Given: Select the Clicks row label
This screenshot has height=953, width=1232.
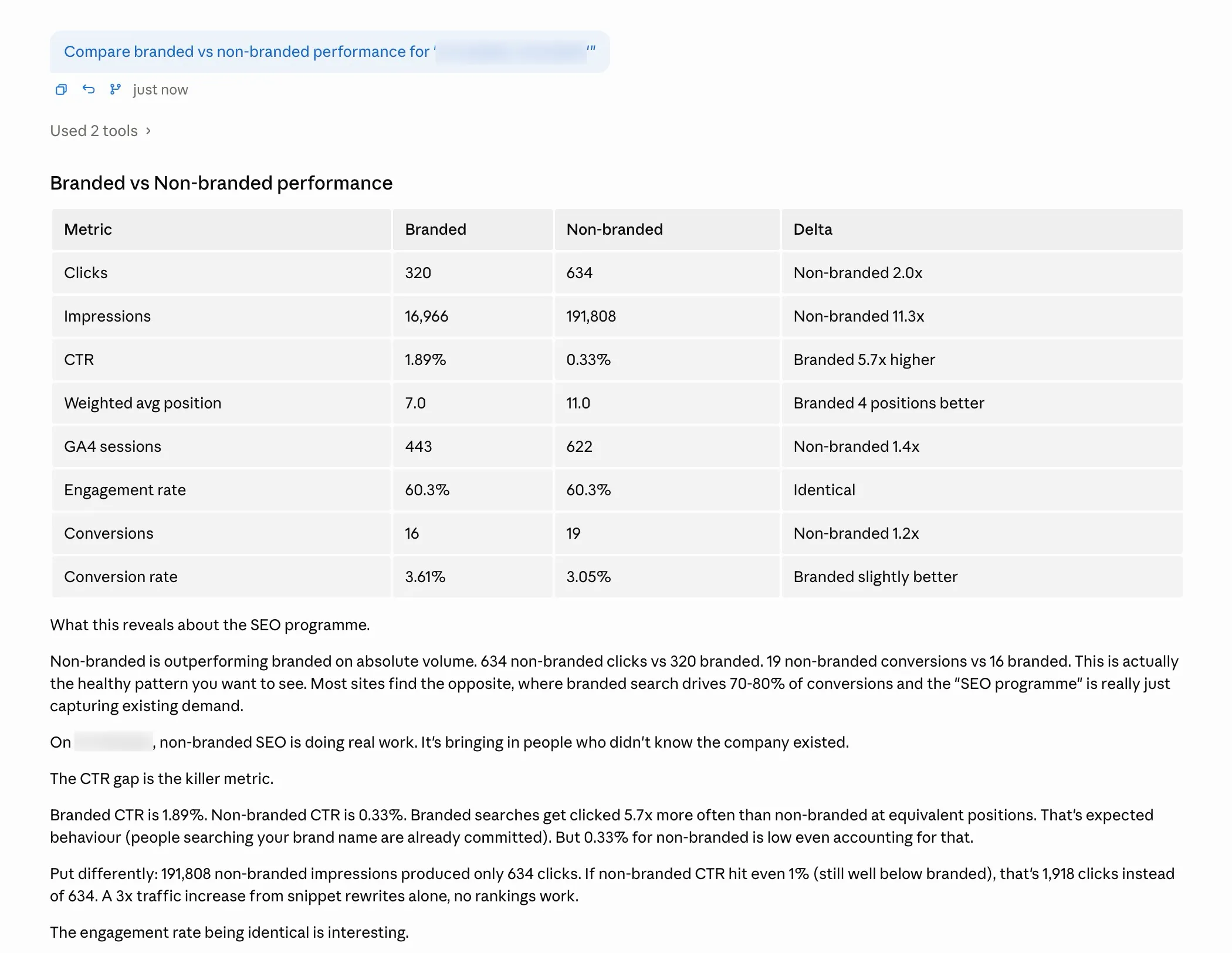Looking at the screenshot, I should 86,273.
